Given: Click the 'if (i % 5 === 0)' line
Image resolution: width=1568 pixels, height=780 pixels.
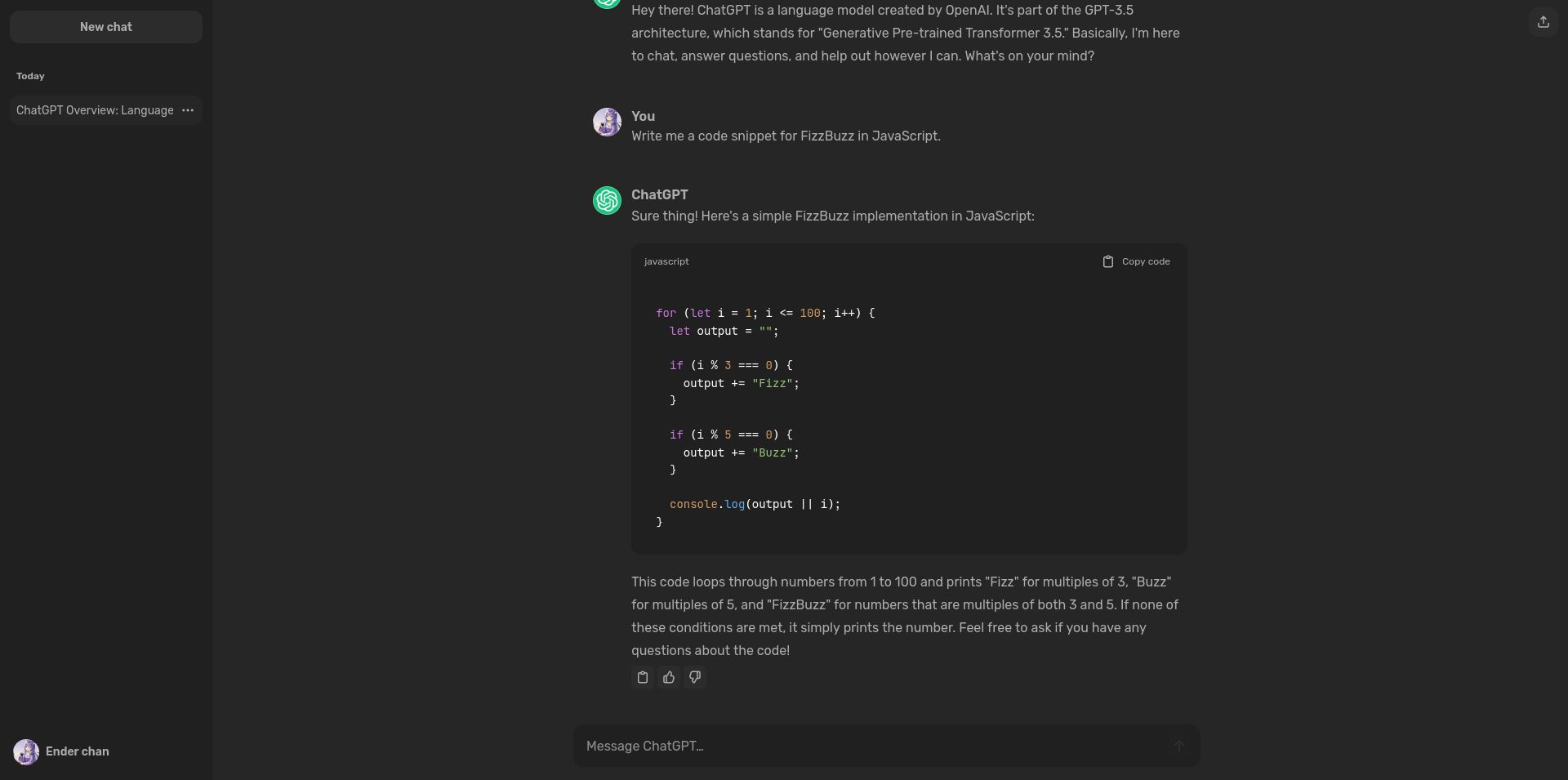Looking at the screenshot, I should 731,435.
